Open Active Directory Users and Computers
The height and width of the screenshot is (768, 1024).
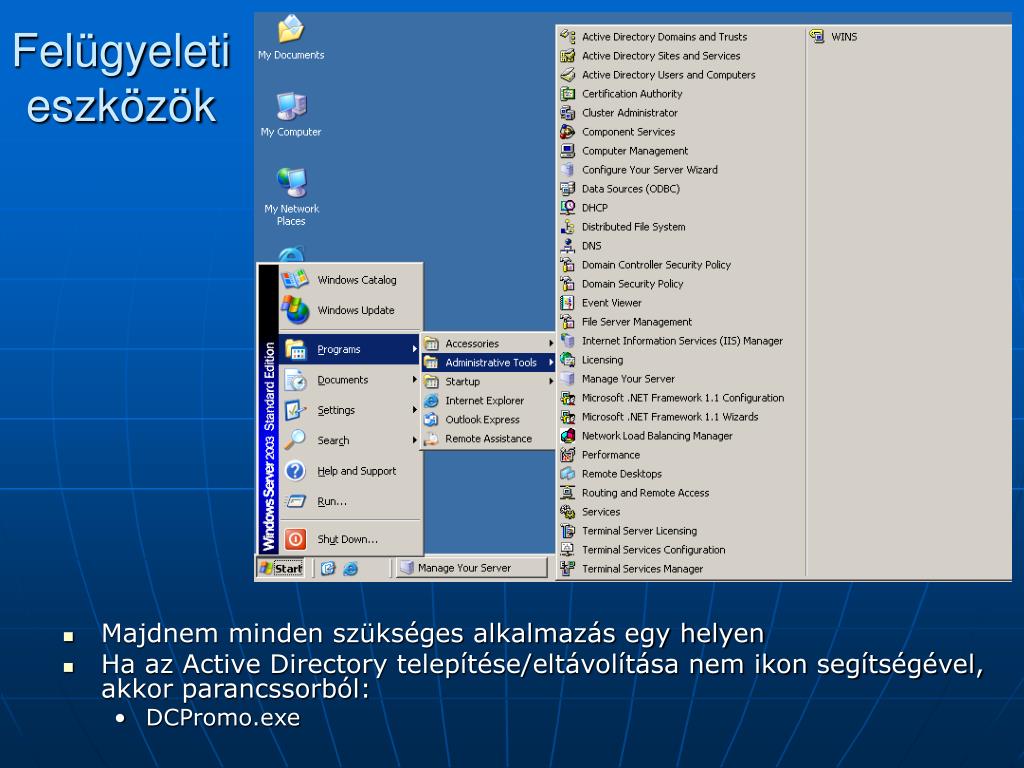[x=681, y=74]
